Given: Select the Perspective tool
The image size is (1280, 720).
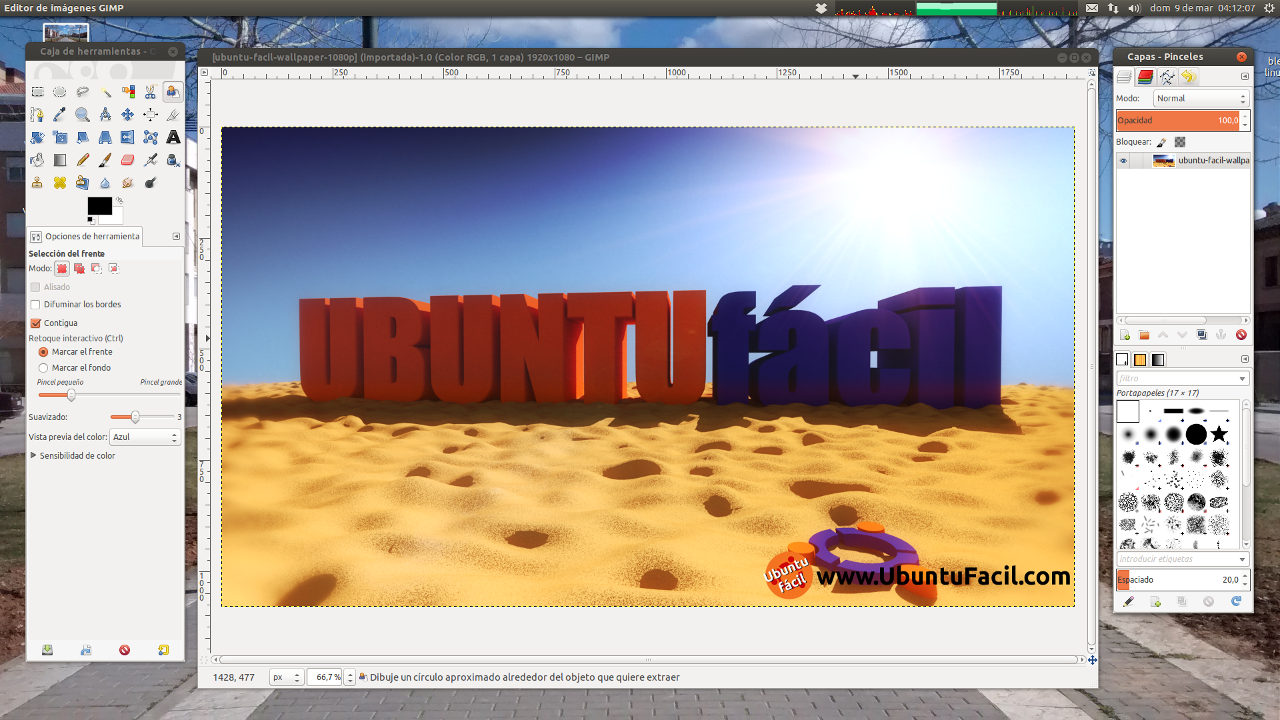Looking at the screenshot, I should click(x=105, y=137).
